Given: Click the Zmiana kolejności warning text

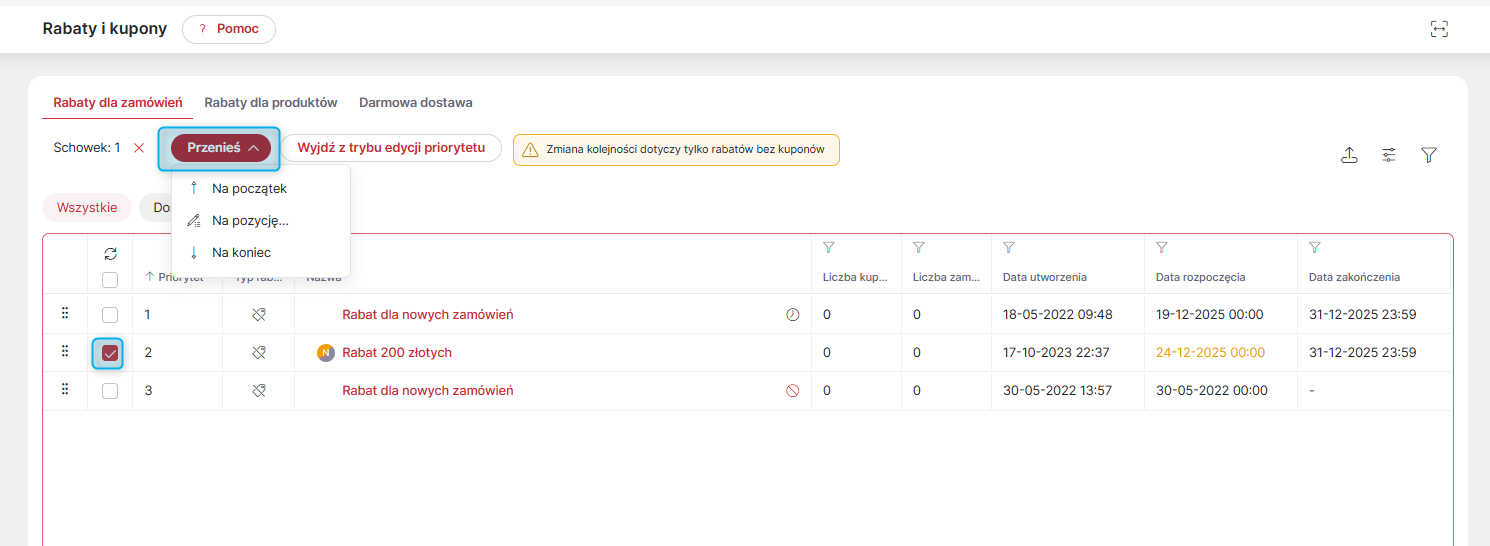Looking at the screenshot, I should point(686,150).
